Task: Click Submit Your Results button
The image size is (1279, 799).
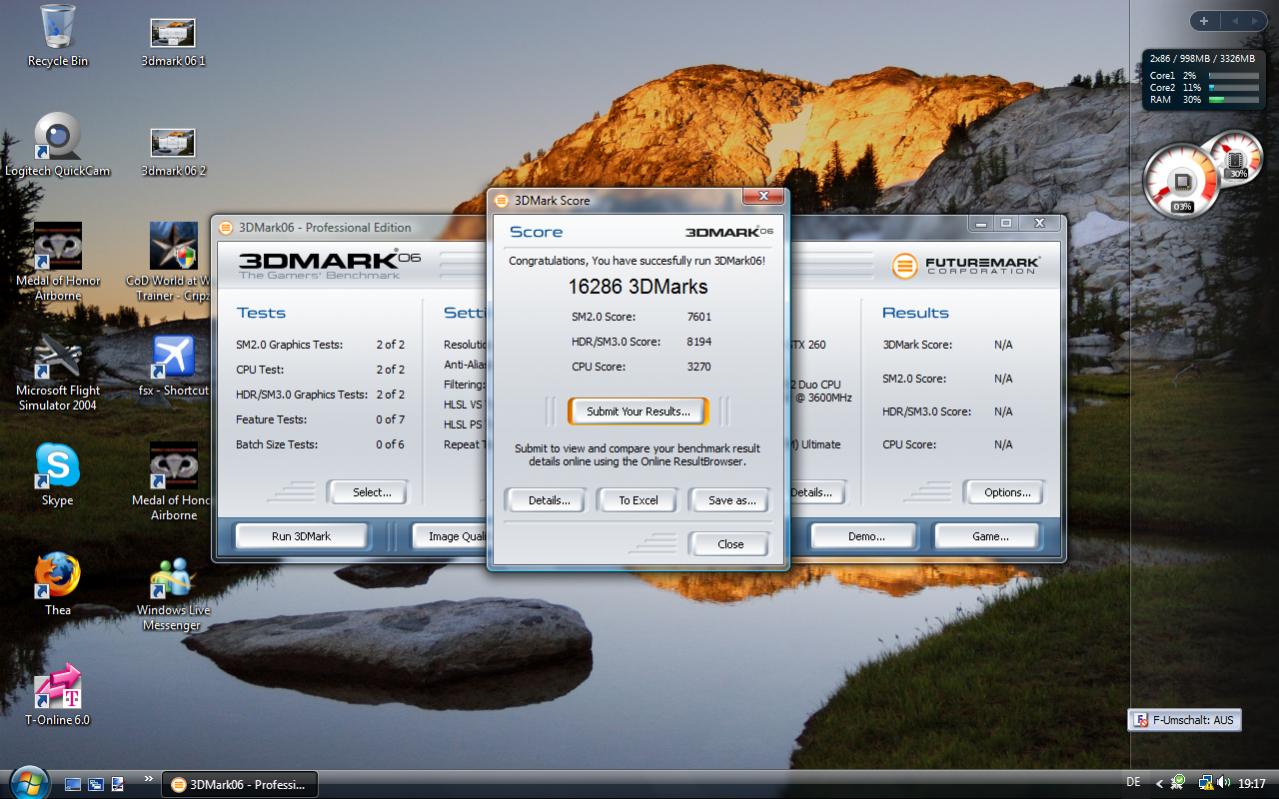Action: 638,411
